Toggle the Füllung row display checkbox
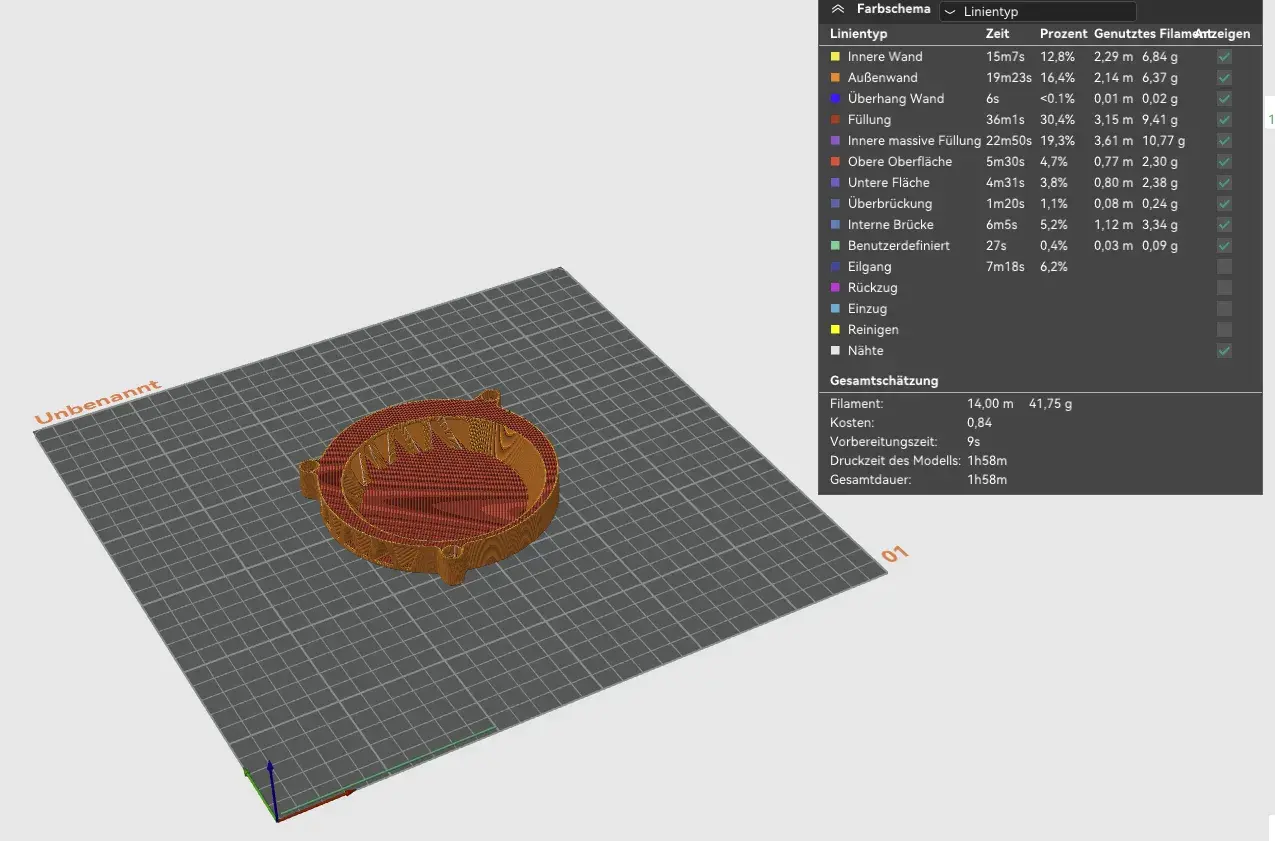This screenshot has height=841, width=1275. click(1224, 120)
